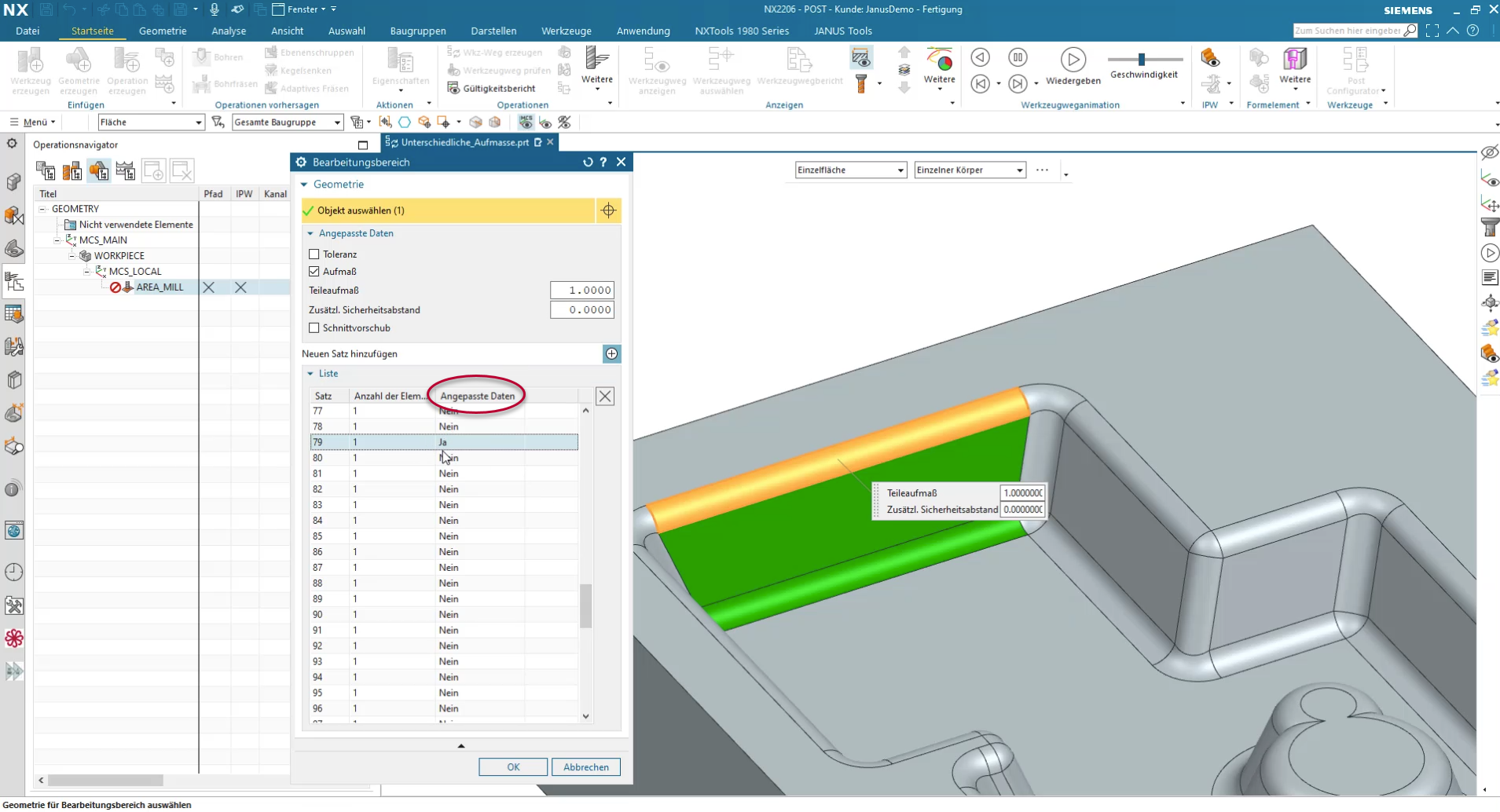Open the settings gear in the left sidebar
The width and height of the screenshot is (1500, 812).
(12, 144)
